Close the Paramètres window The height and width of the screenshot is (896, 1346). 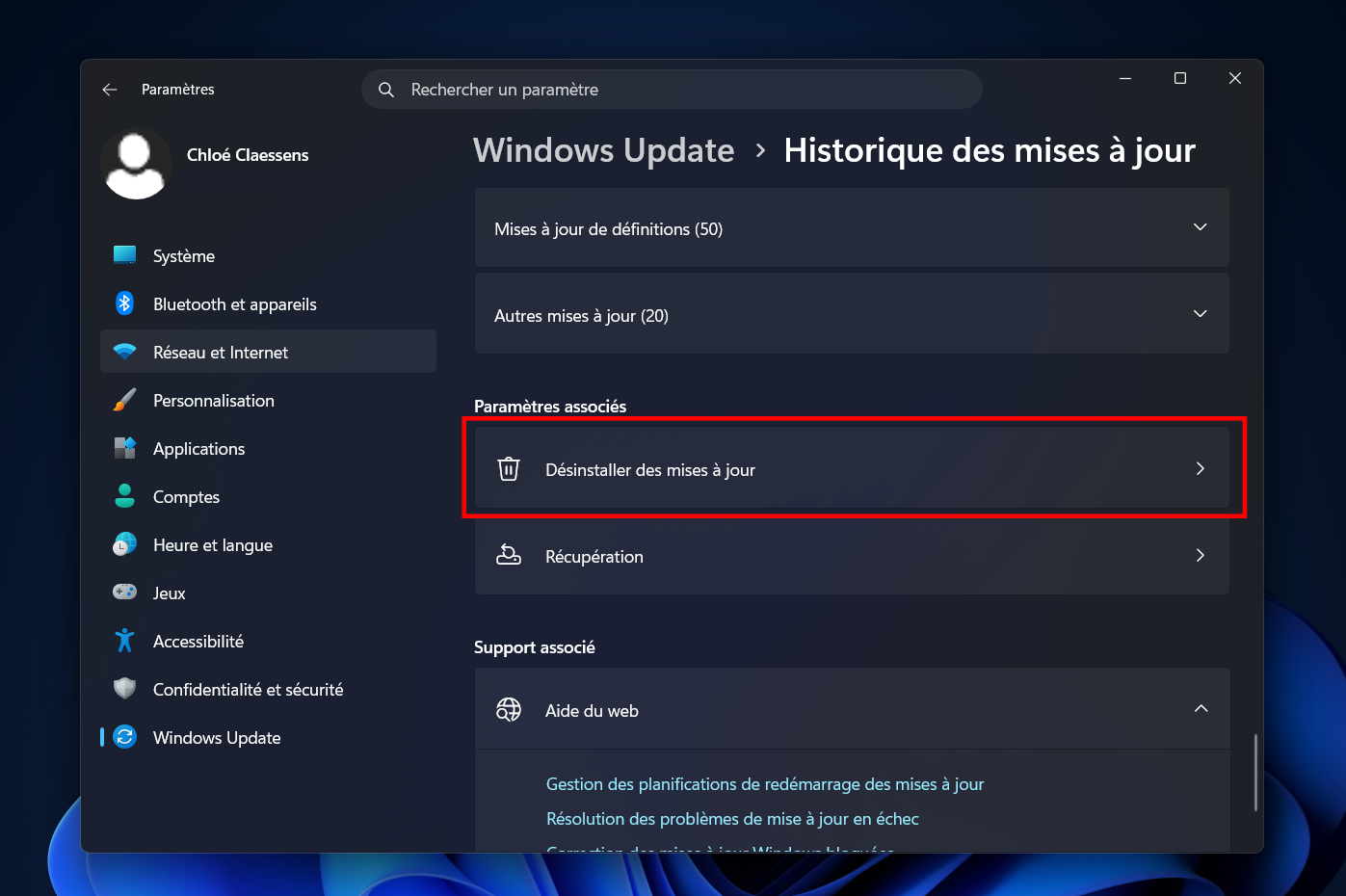tap(1235, 78)
